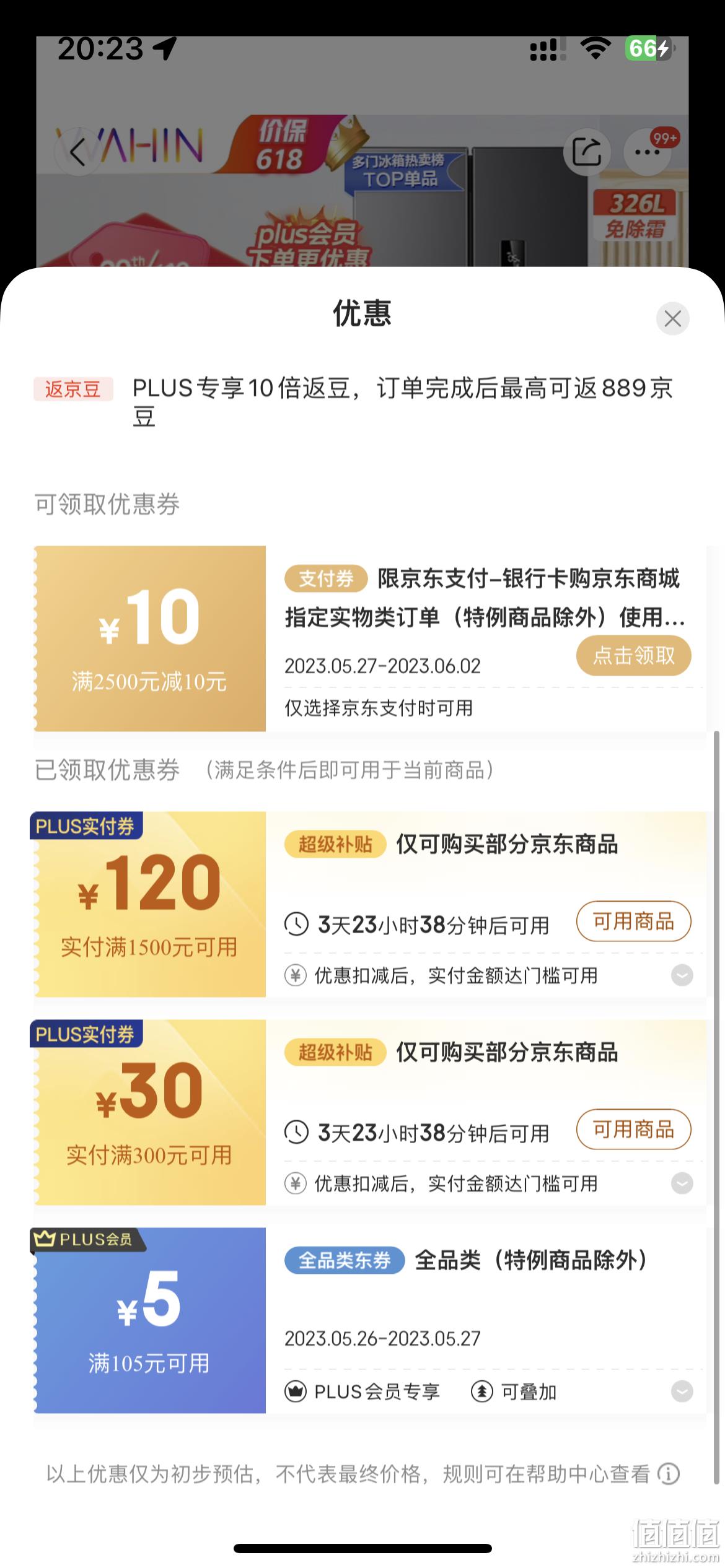Tap the clock icon on ¥120 coupon
This screenshot has height=1568, width=725.
(x=296, y=924)
